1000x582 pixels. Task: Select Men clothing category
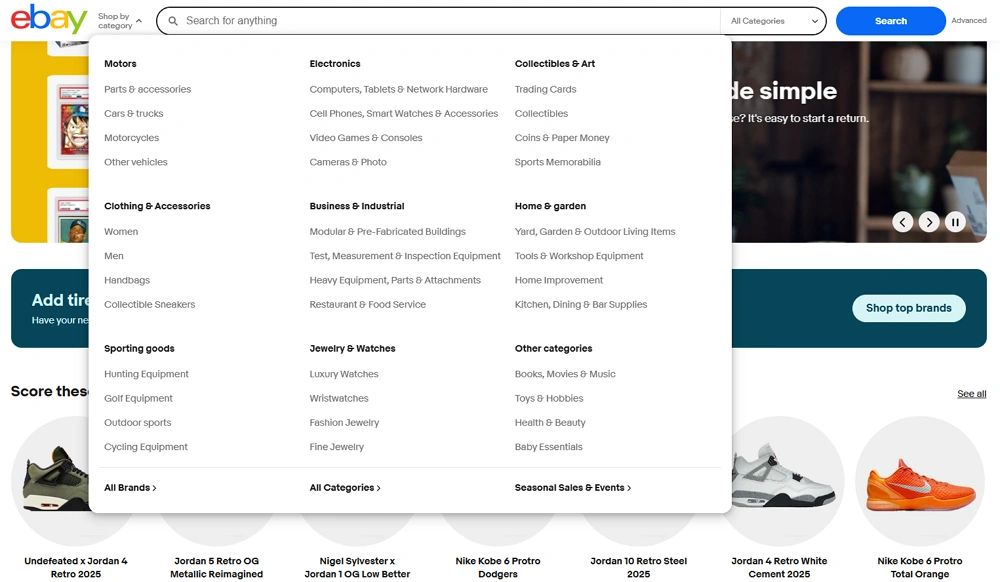(114, 256)
